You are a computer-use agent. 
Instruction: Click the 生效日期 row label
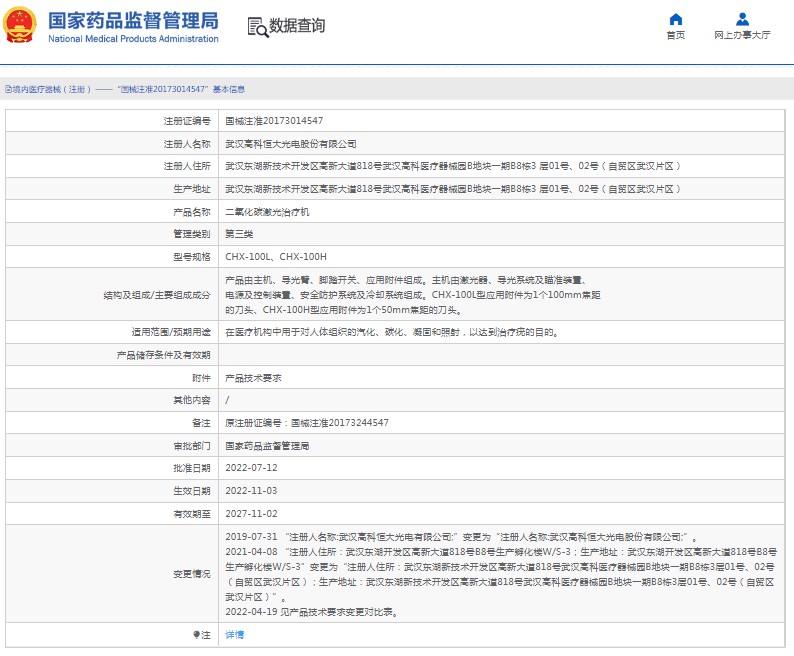click(x=191, y=491)
